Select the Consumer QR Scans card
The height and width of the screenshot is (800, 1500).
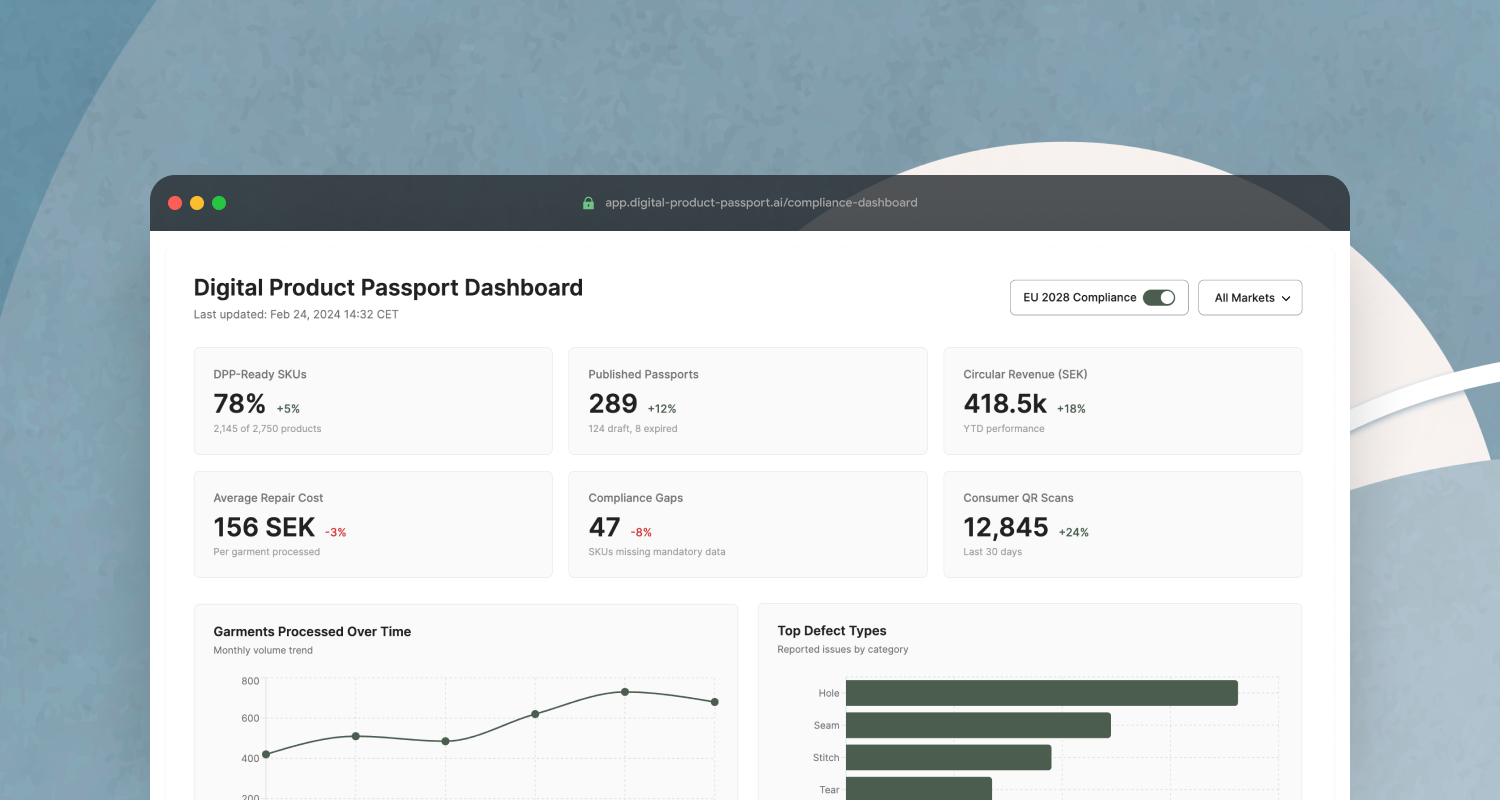(1123, 524)
